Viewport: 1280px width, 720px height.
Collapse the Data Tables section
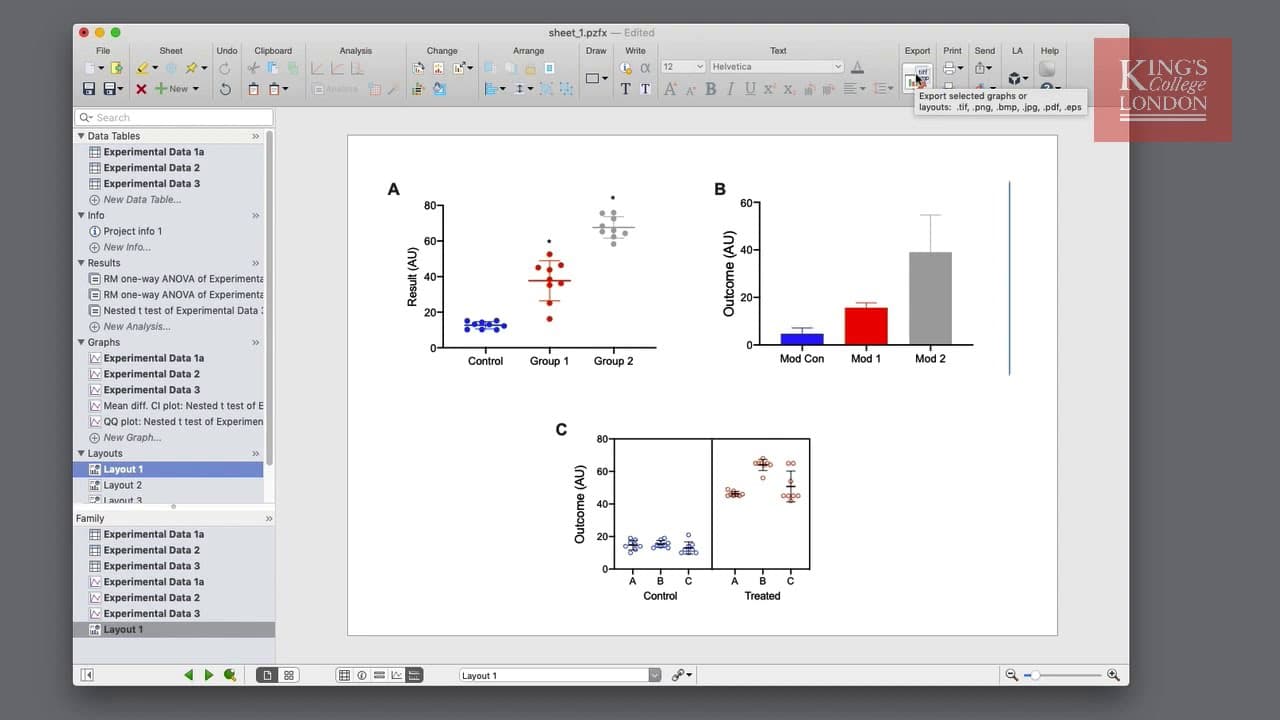(82, 136)
